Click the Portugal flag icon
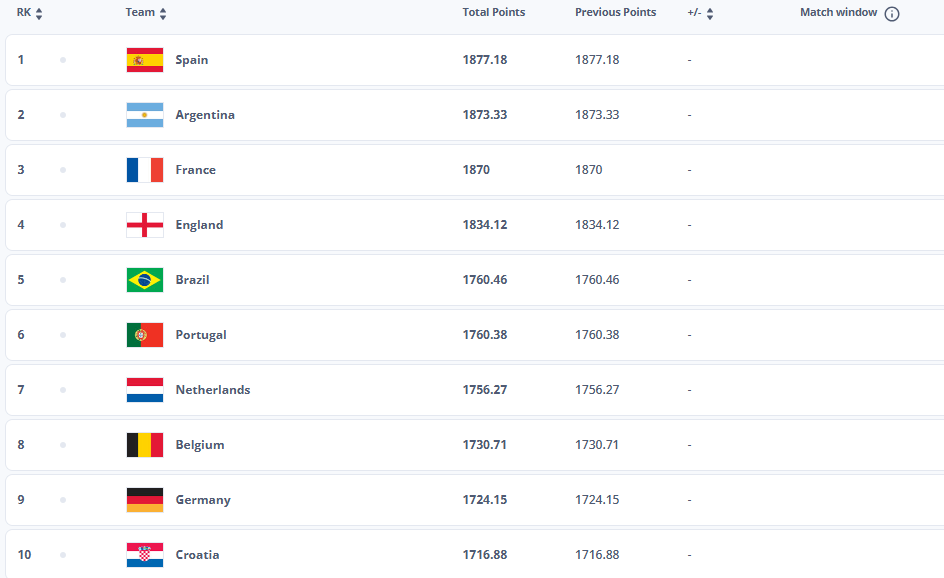The width and height of the screenshot is (944, 578). pyautogui.click(x=145, y=335)
